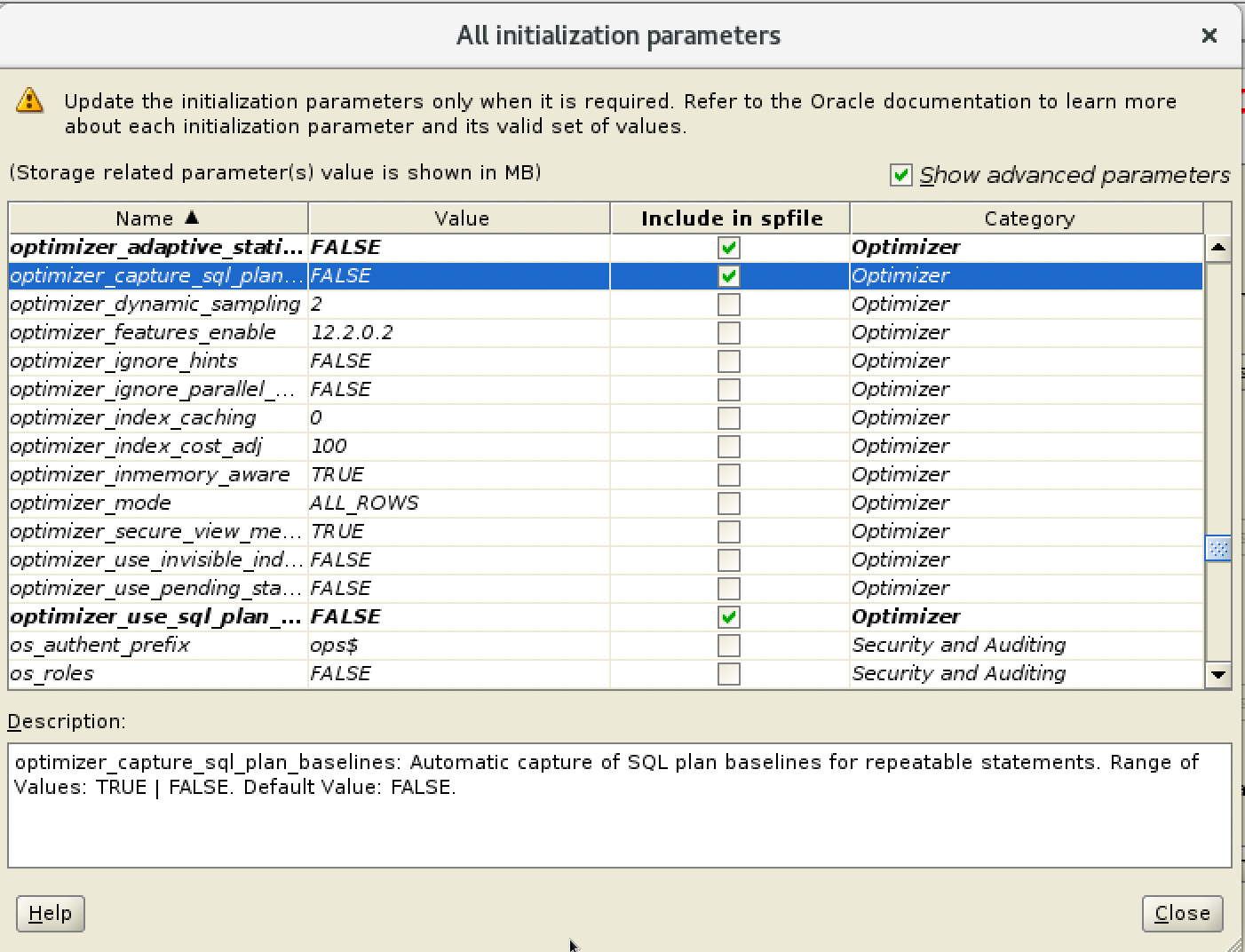Sort by the Value column header
The height and width of the screenshot is (952, 1245).
tap(461, 218)
